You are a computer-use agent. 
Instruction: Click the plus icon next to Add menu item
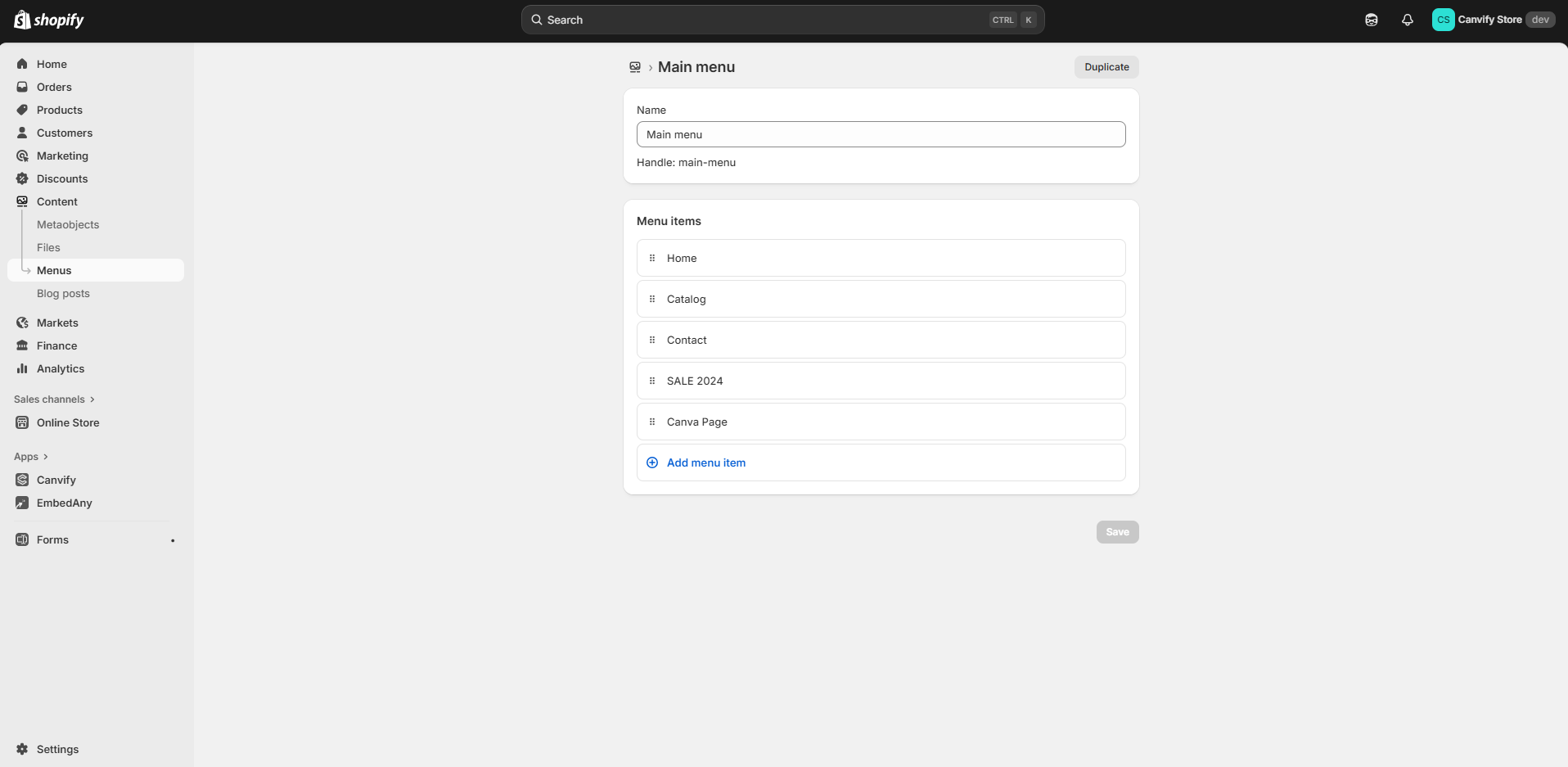pos(652,462)
